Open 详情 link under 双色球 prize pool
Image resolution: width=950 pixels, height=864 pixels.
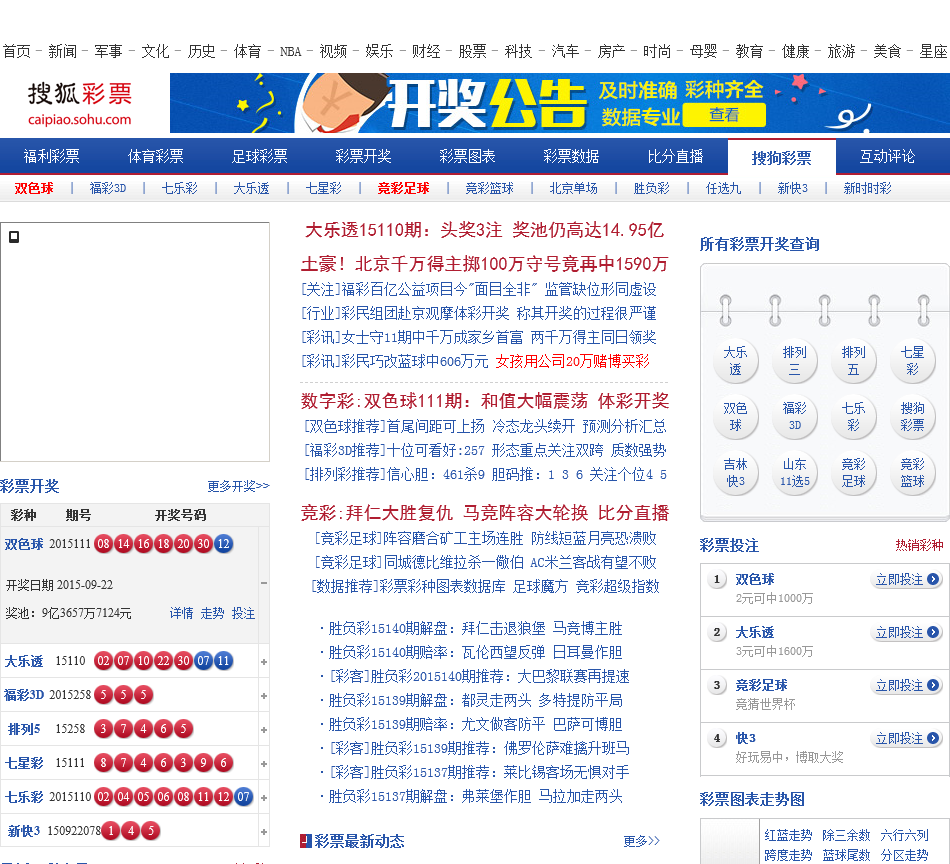[181, 613]
